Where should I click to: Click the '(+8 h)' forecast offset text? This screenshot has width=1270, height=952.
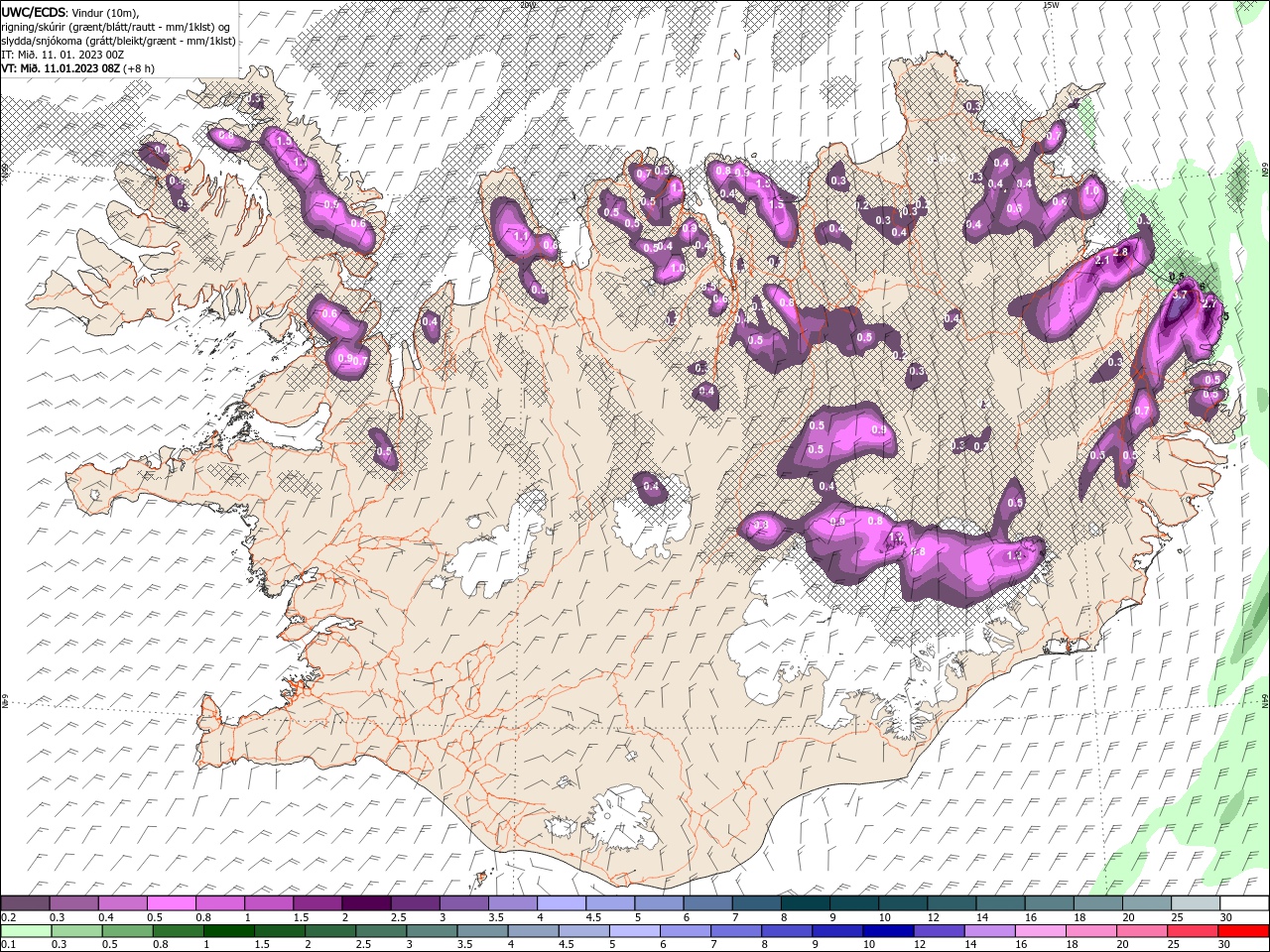pyautogui.click(x=139, y=68)
